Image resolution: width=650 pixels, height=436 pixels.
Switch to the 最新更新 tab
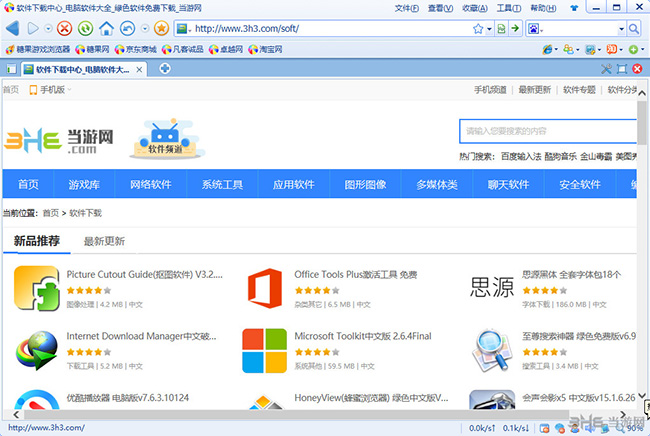coord(104,241)
